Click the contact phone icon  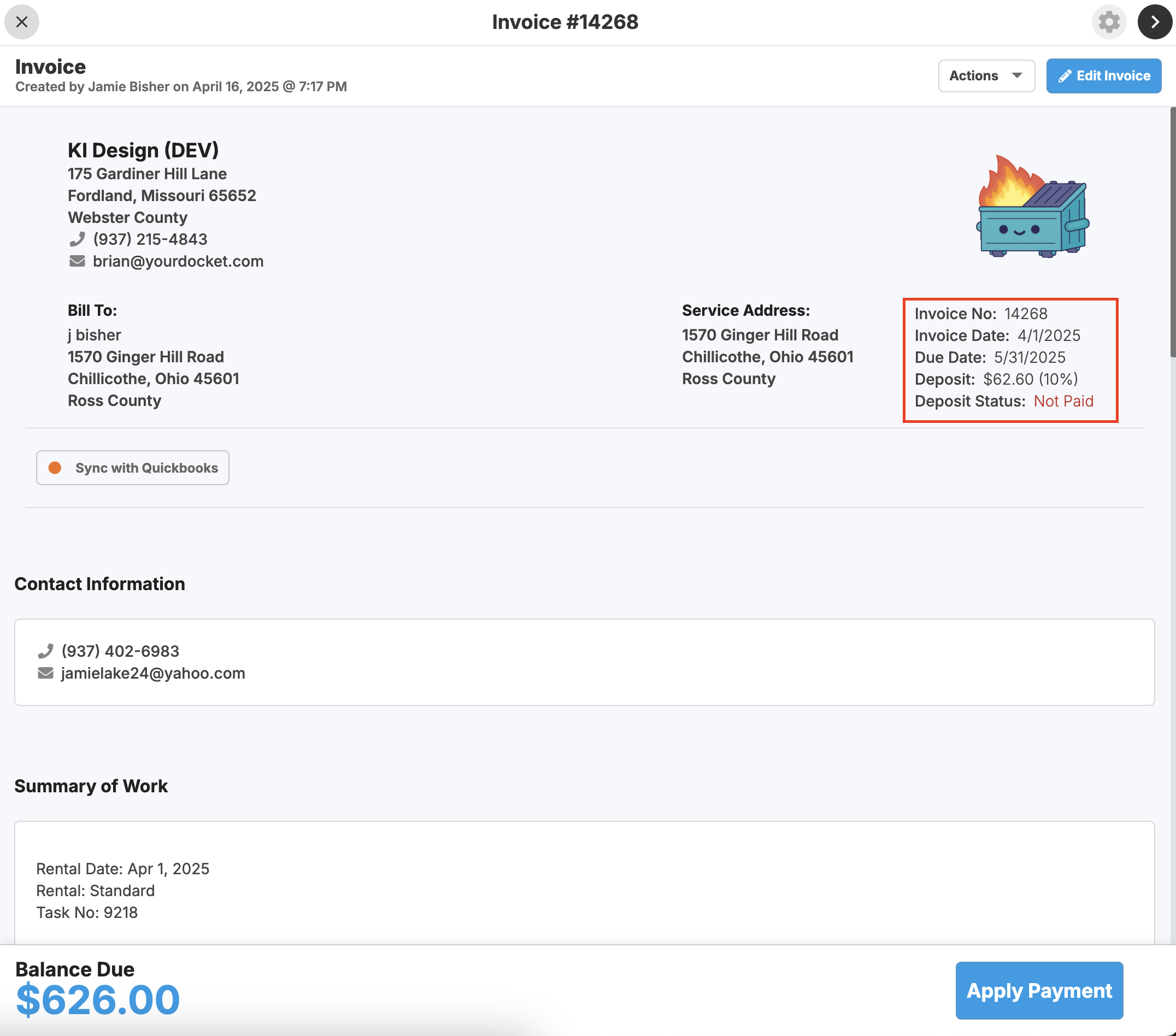(45, 651)
